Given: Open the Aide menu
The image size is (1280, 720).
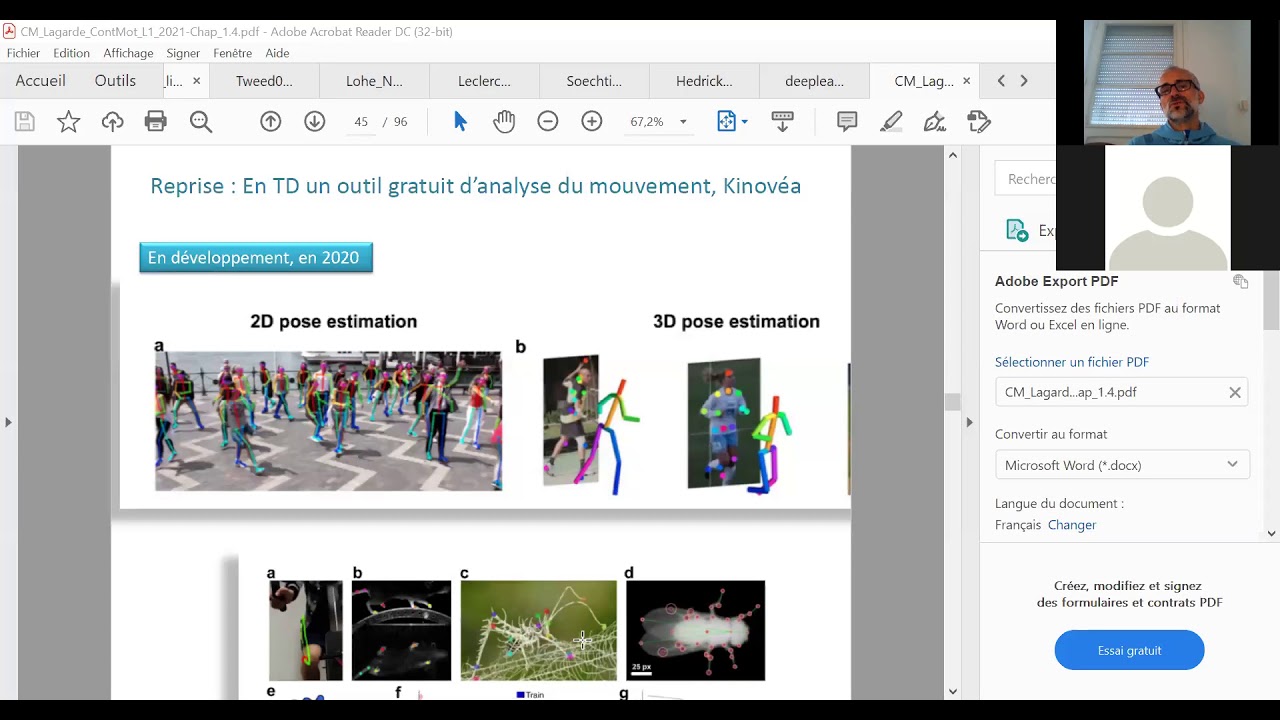Looking at the screenshot, I should (x=277, y=53).
